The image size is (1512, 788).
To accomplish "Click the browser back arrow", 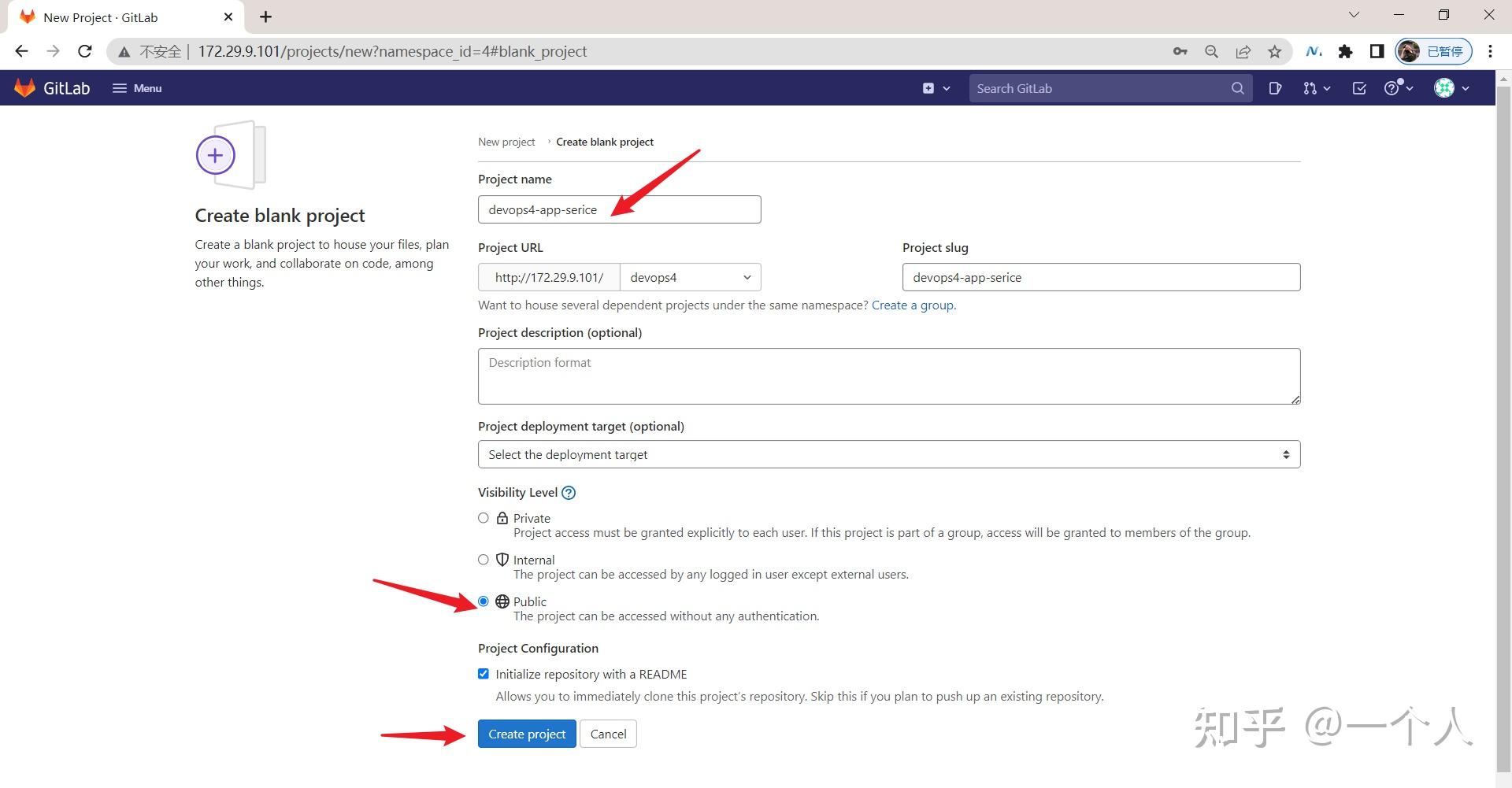I will click(x=21, y=51).
